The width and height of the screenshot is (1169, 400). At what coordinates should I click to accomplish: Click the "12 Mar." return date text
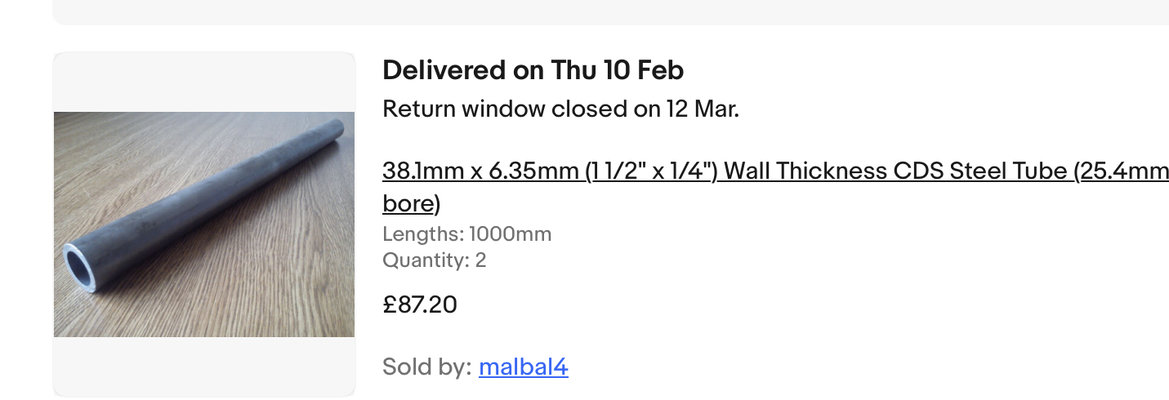click(x=702, y=109)
